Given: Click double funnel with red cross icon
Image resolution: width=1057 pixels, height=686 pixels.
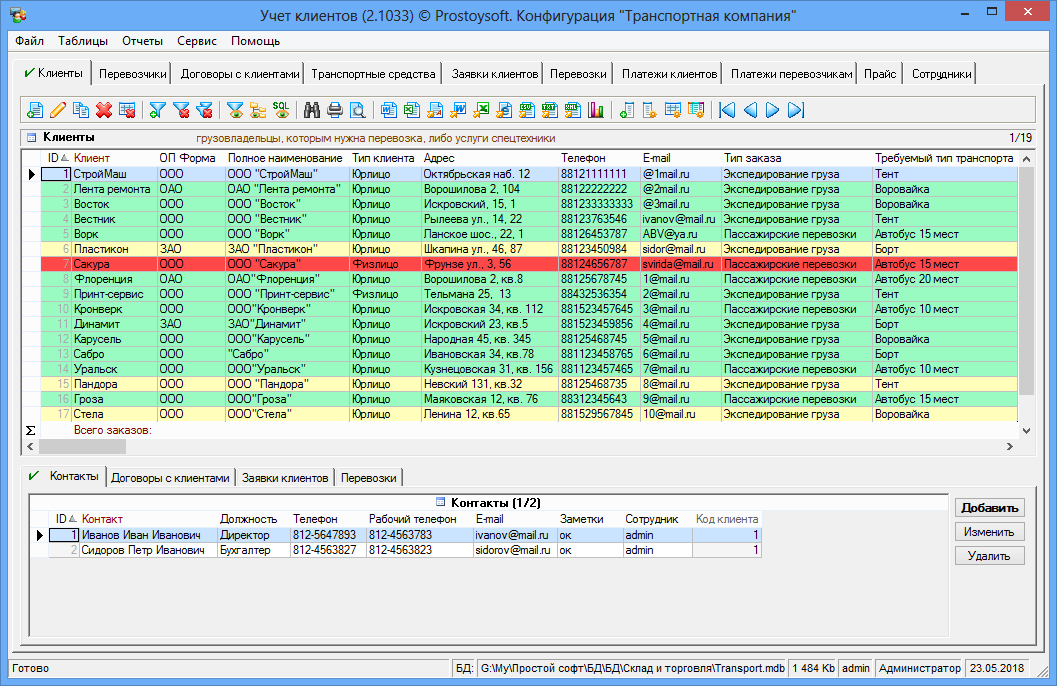Looking at the screenshot, I should (x=204, y=110).
